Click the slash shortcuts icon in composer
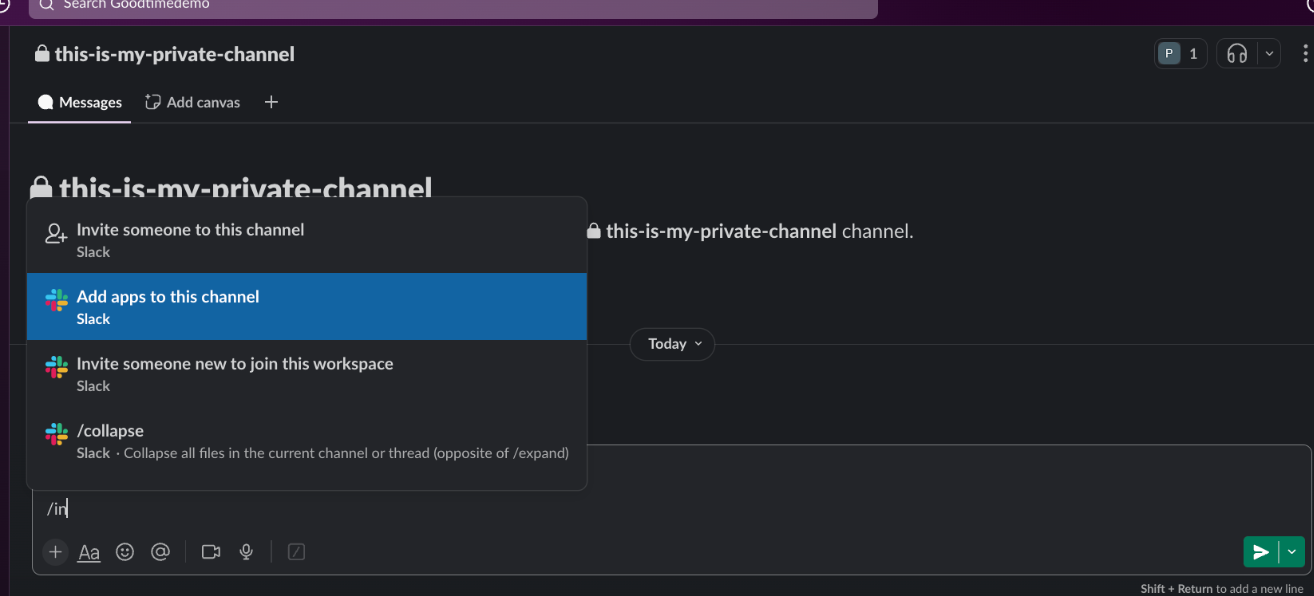 [x=296, y=551]
